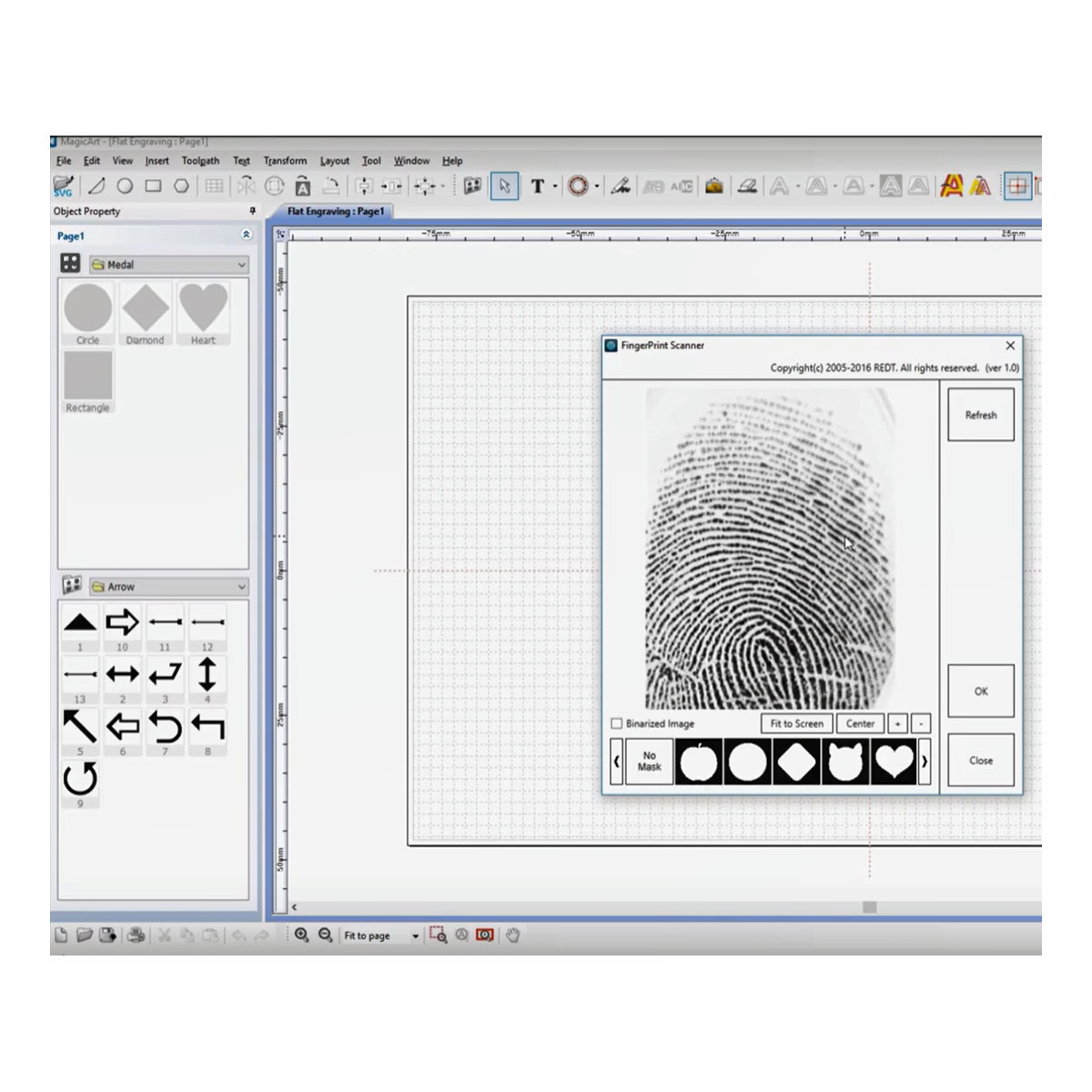This screenshot has width=1092, height=1092.
Task: Click the Refresh button in FingerPrint Scanner
Action: click(x=980, y=414)
